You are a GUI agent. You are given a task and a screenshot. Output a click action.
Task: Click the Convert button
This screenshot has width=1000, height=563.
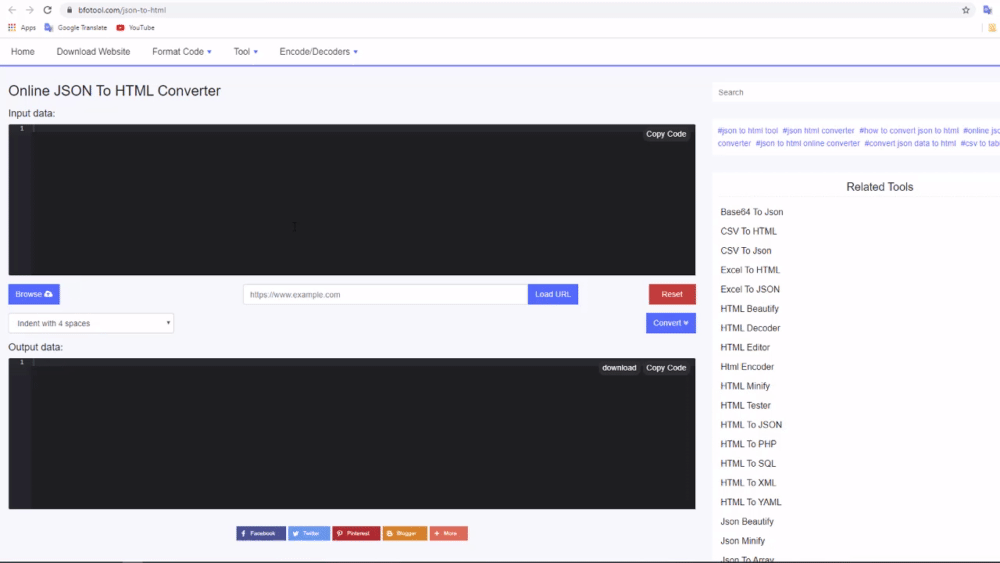coord(670,323)
